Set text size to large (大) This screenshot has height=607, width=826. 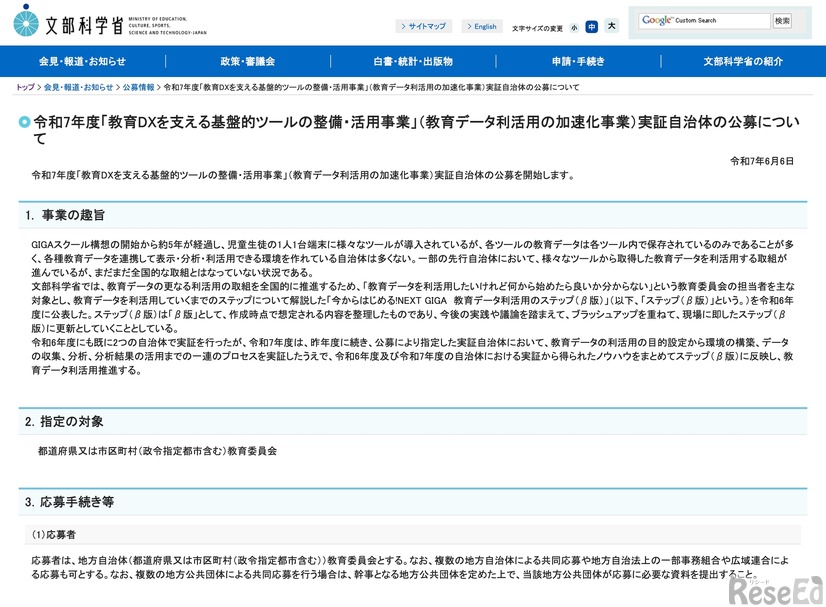612,26
